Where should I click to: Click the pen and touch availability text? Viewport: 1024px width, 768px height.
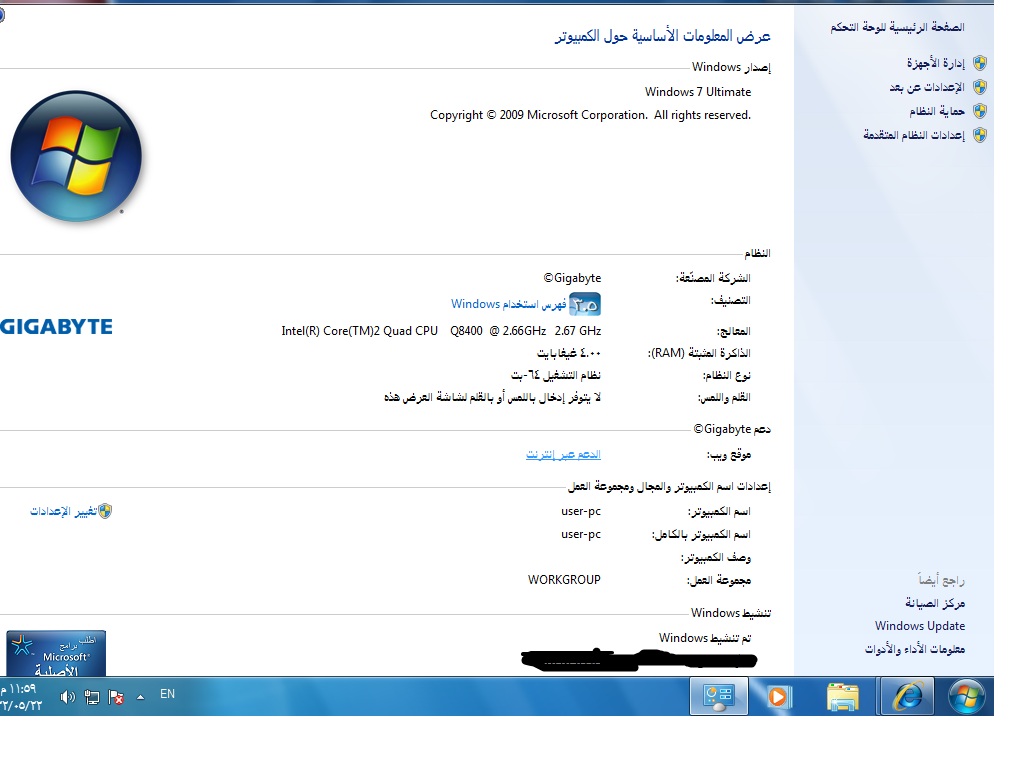pos(492,398)
